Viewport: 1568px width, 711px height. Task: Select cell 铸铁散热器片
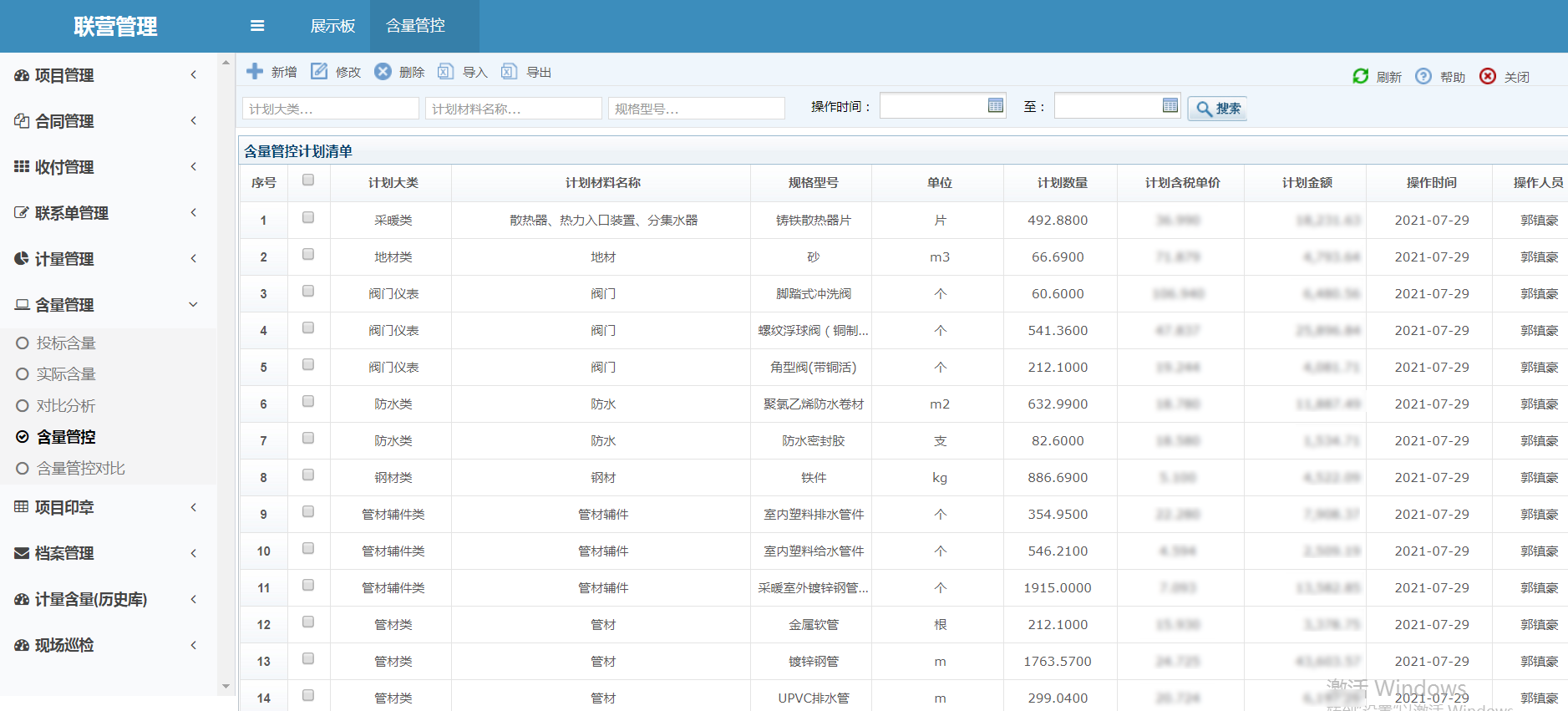(x=813, y=221)
